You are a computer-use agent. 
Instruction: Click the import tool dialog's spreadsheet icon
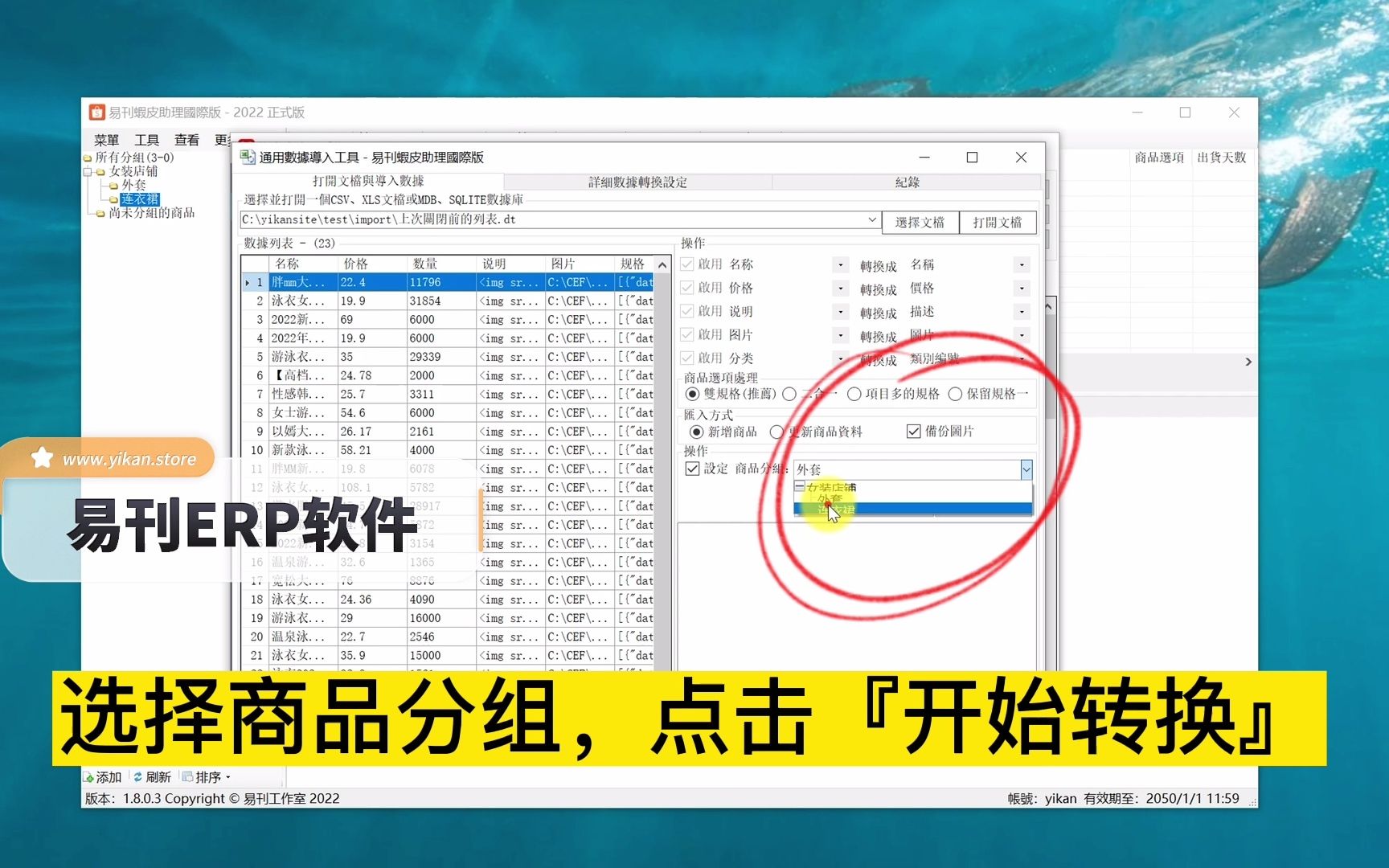pyautogui.click(x=248, y=157)
